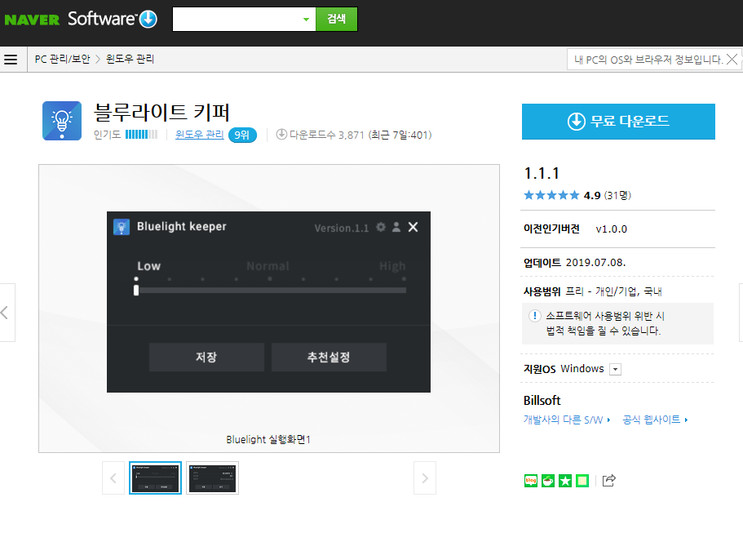
Task: Share to Naver cafe icon
Action: pyautogui.click(x=548, y=481)
